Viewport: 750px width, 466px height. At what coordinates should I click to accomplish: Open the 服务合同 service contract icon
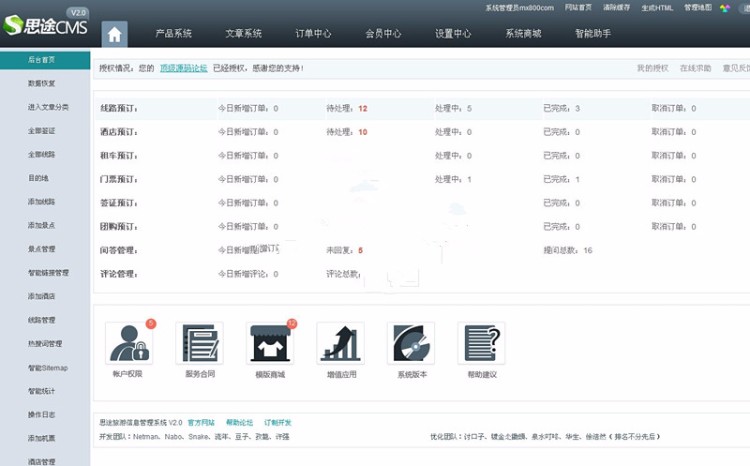pyautogui.click(x=199, y=343)
